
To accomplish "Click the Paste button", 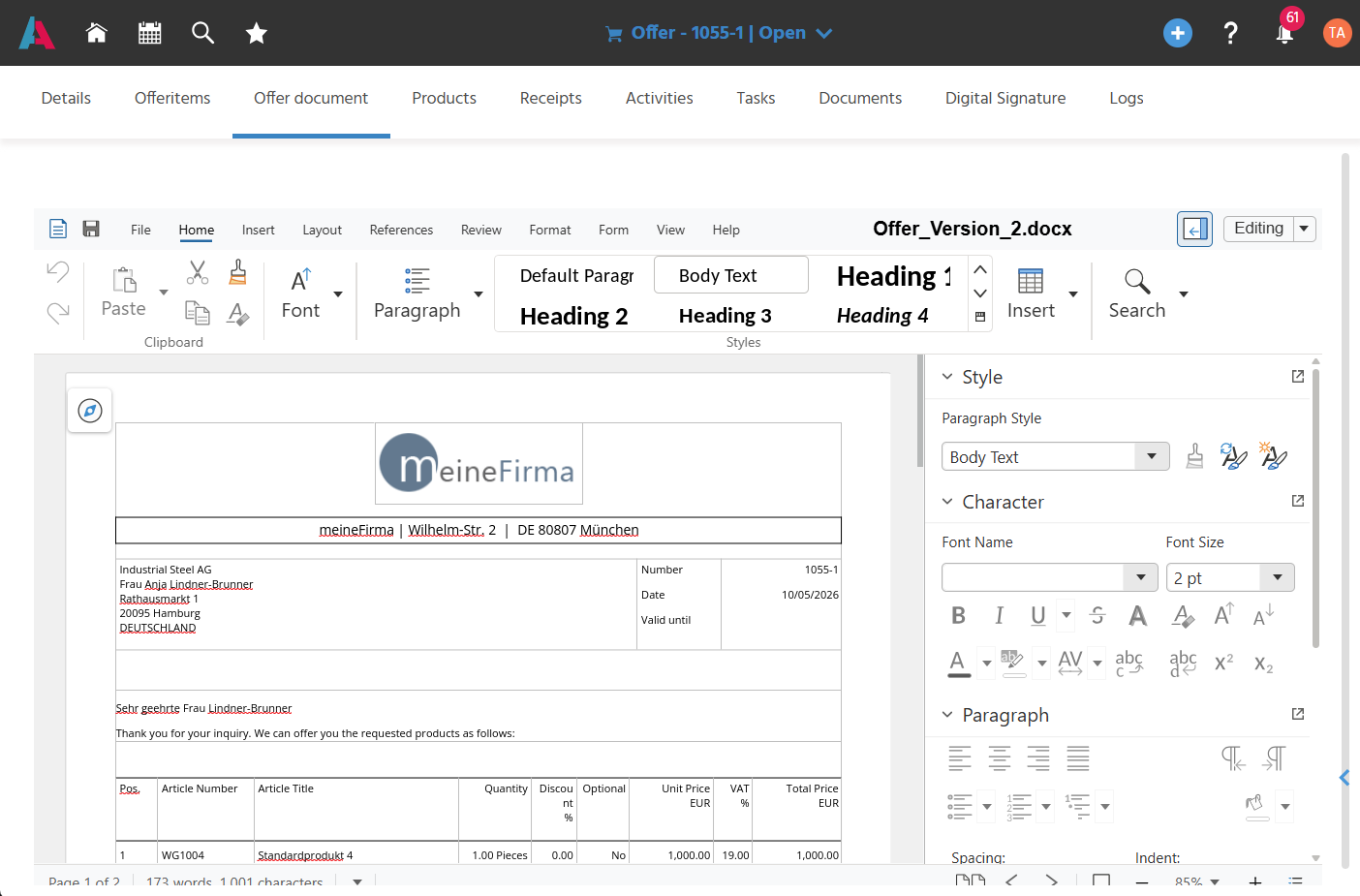I will [x=124, y=293].
